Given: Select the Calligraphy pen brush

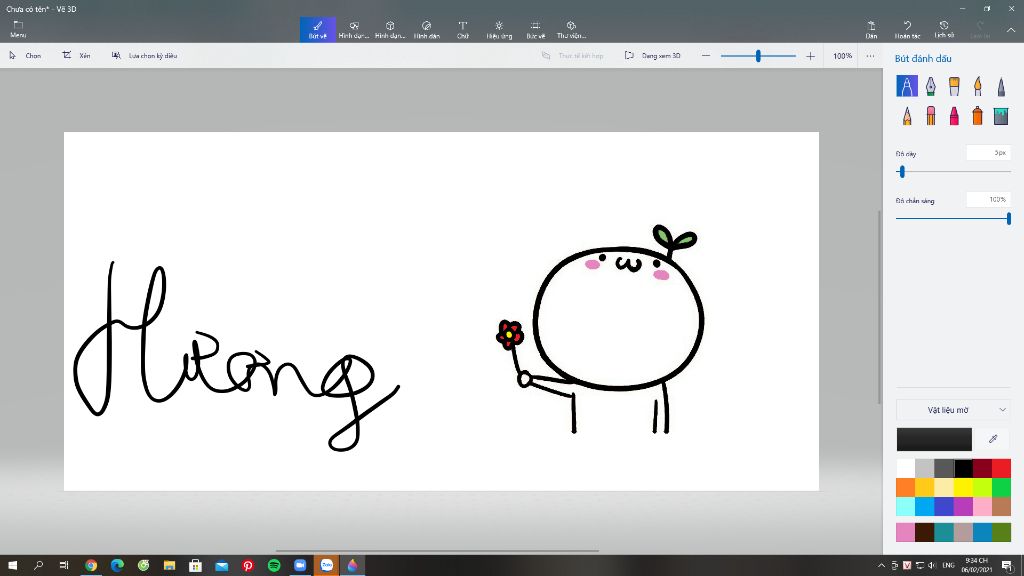Looking at the screenshot, I should click(x=931, y=86).
